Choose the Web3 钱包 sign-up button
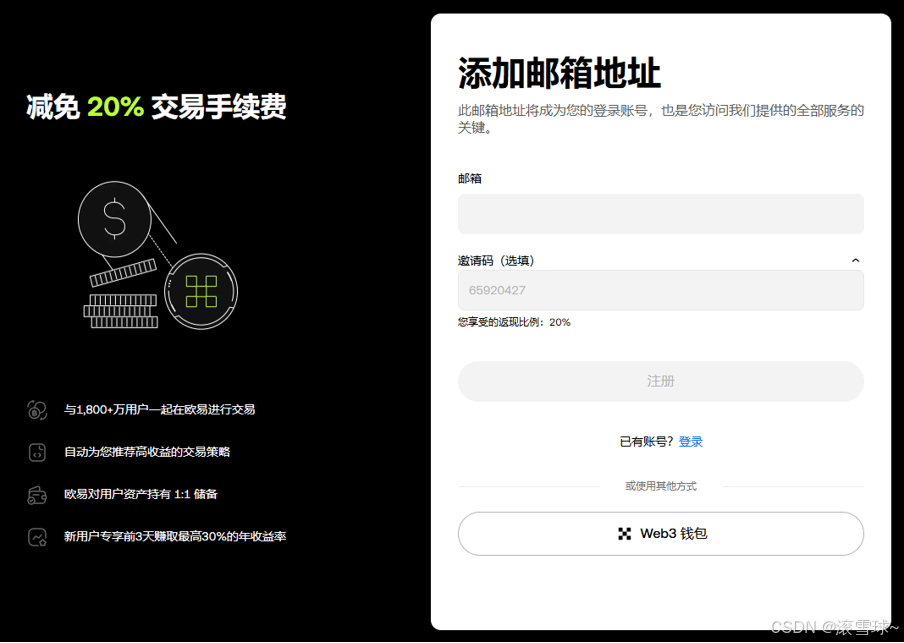Image resolution: width=904 pixels, height=643 pixels. (661, 533)
